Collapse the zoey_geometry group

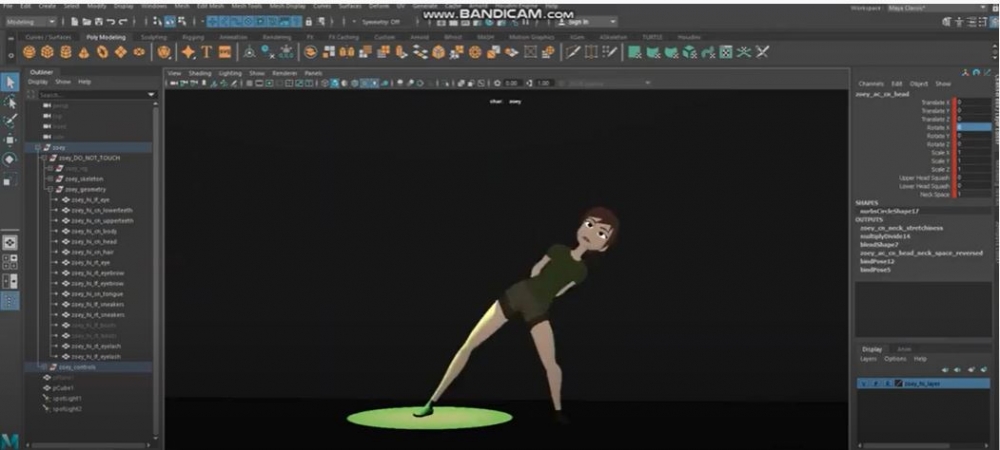pos(50,189)
